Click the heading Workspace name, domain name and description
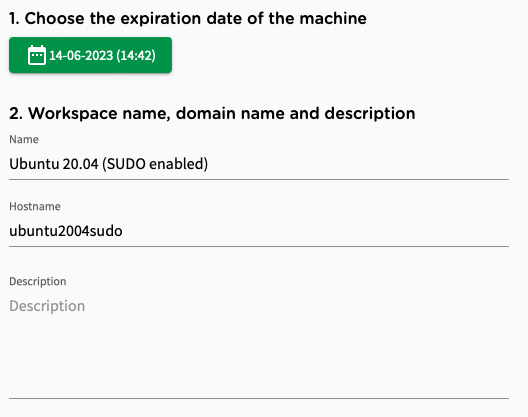This screenshot has width=528, height=417. tap(212, 114)
